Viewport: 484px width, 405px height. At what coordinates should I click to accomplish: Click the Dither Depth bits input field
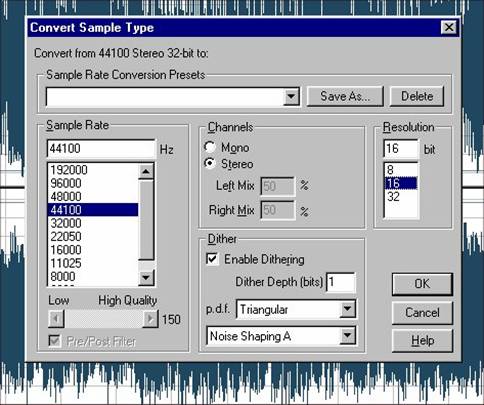pyautogui.click(x=341, y=282)
